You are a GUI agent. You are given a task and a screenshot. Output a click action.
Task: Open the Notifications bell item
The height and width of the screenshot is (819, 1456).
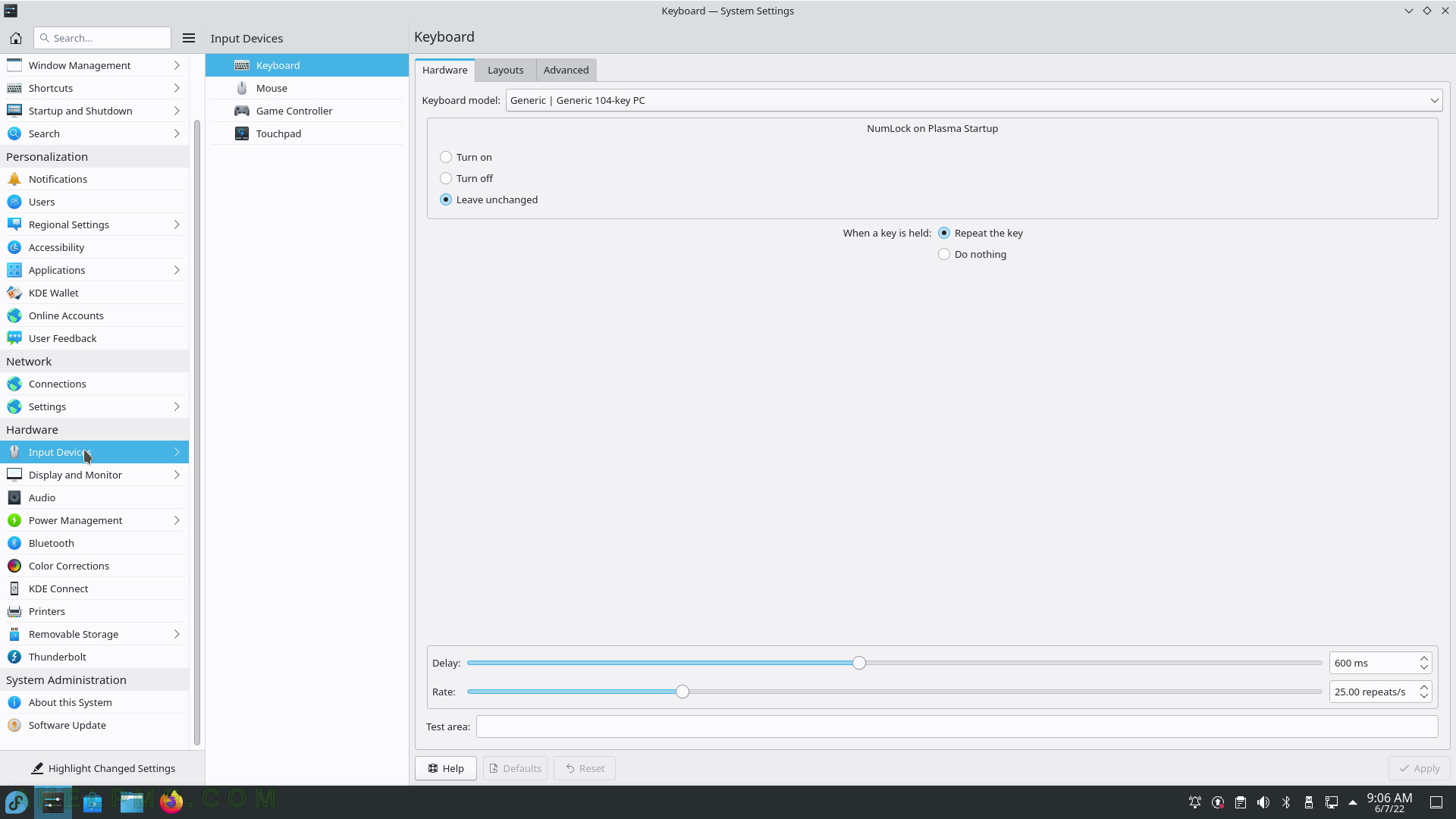(x=14, y=179)
